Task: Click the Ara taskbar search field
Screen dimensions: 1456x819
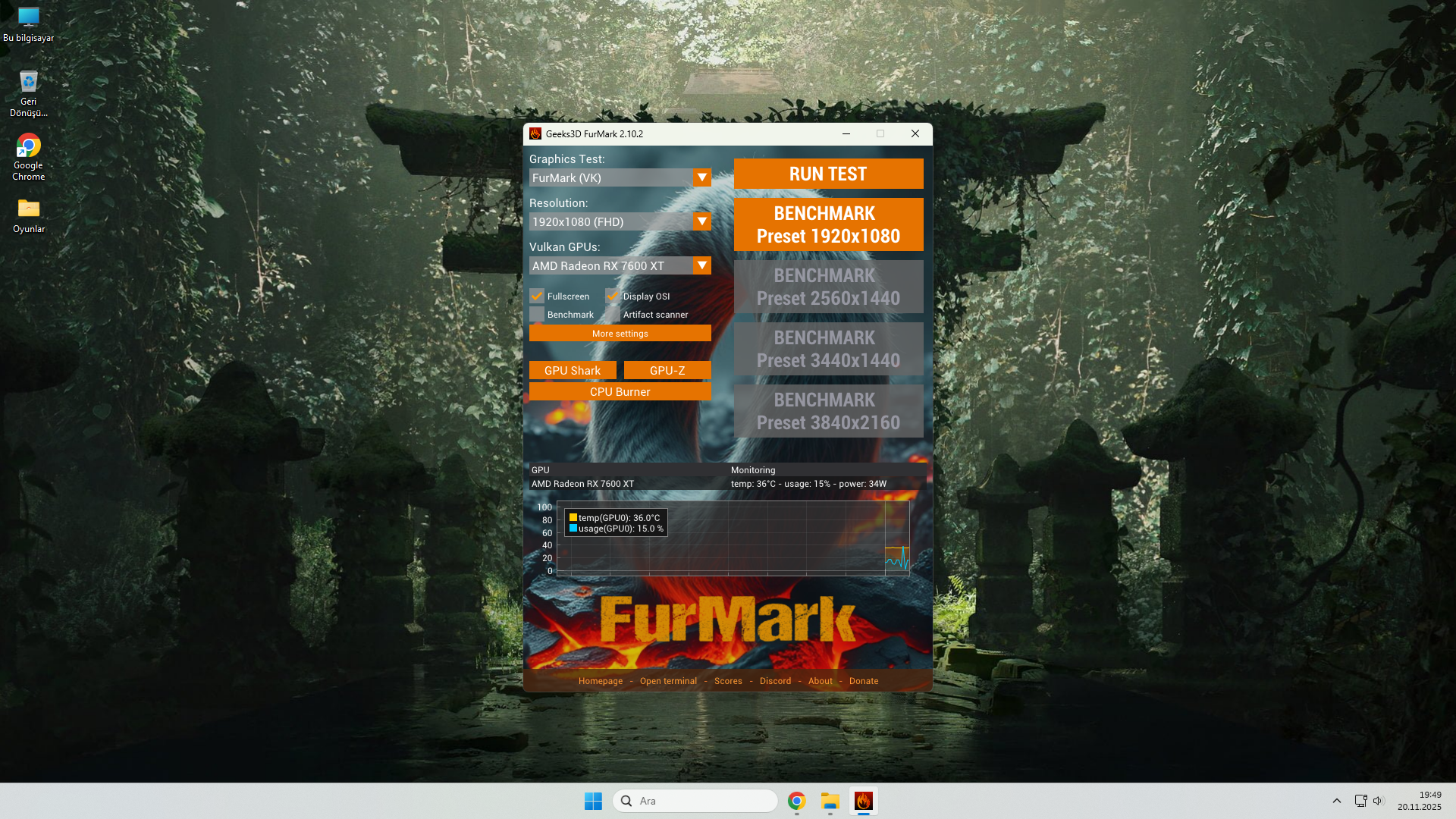Action: coord(695,801)
